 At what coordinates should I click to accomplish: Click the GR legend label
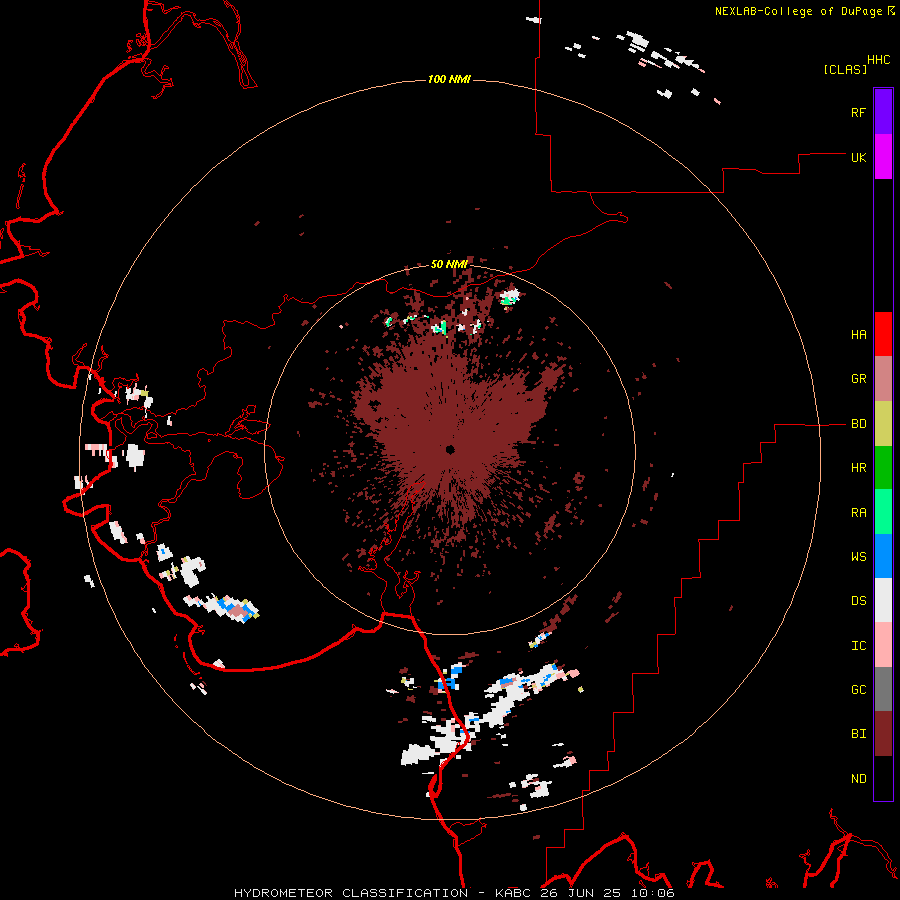click(x=858, y=379)
